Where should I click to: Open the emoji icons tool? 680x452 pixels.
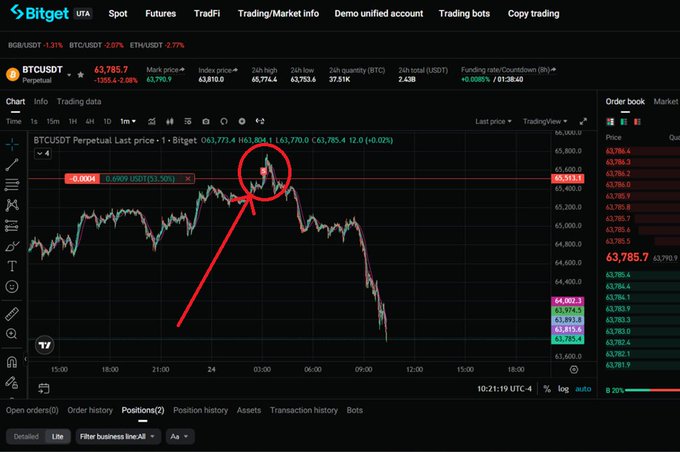click(12, 286)
